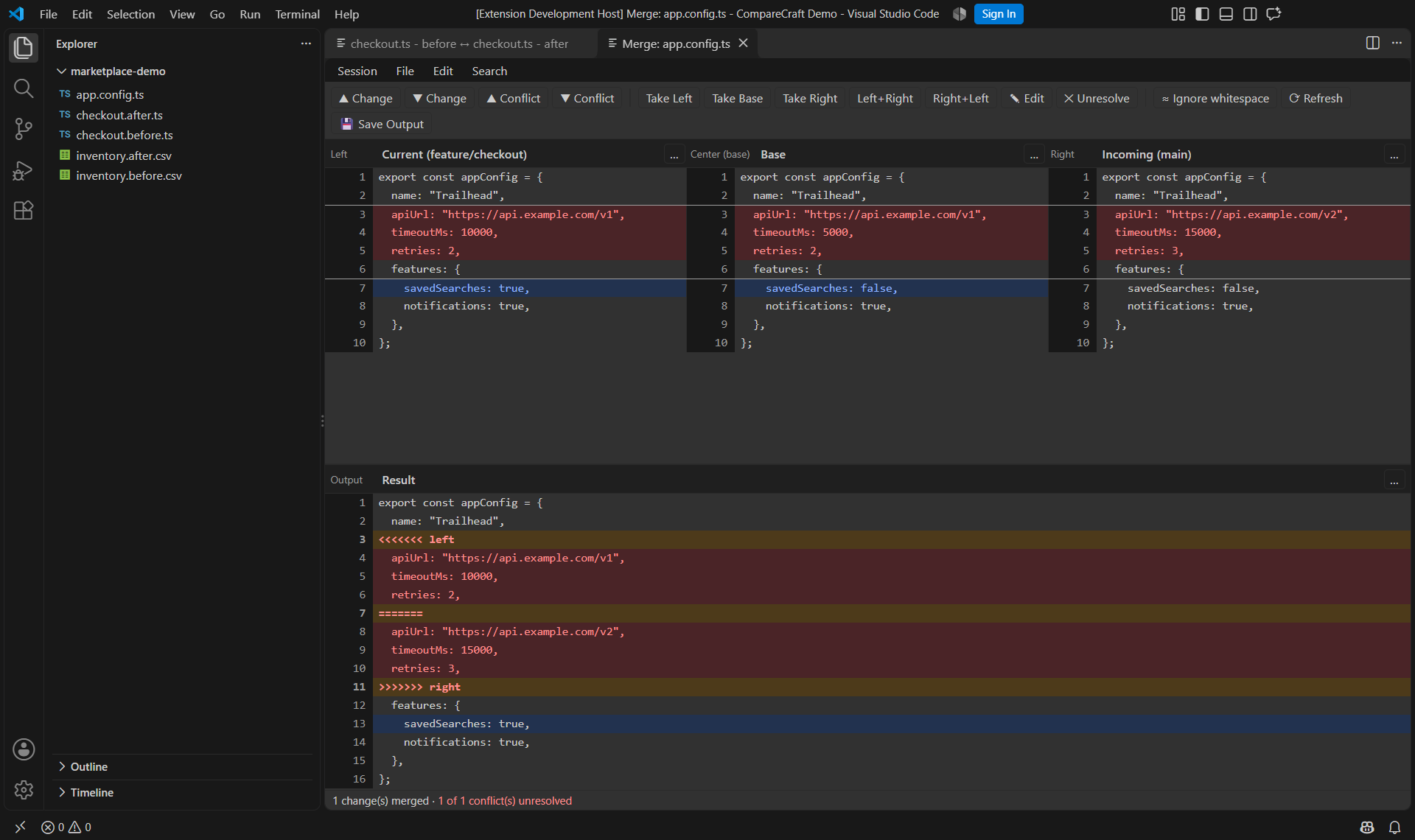Viewport: 1415px width, 840px height.
Task: Split the editor right
Action: tap(1372, 43)
